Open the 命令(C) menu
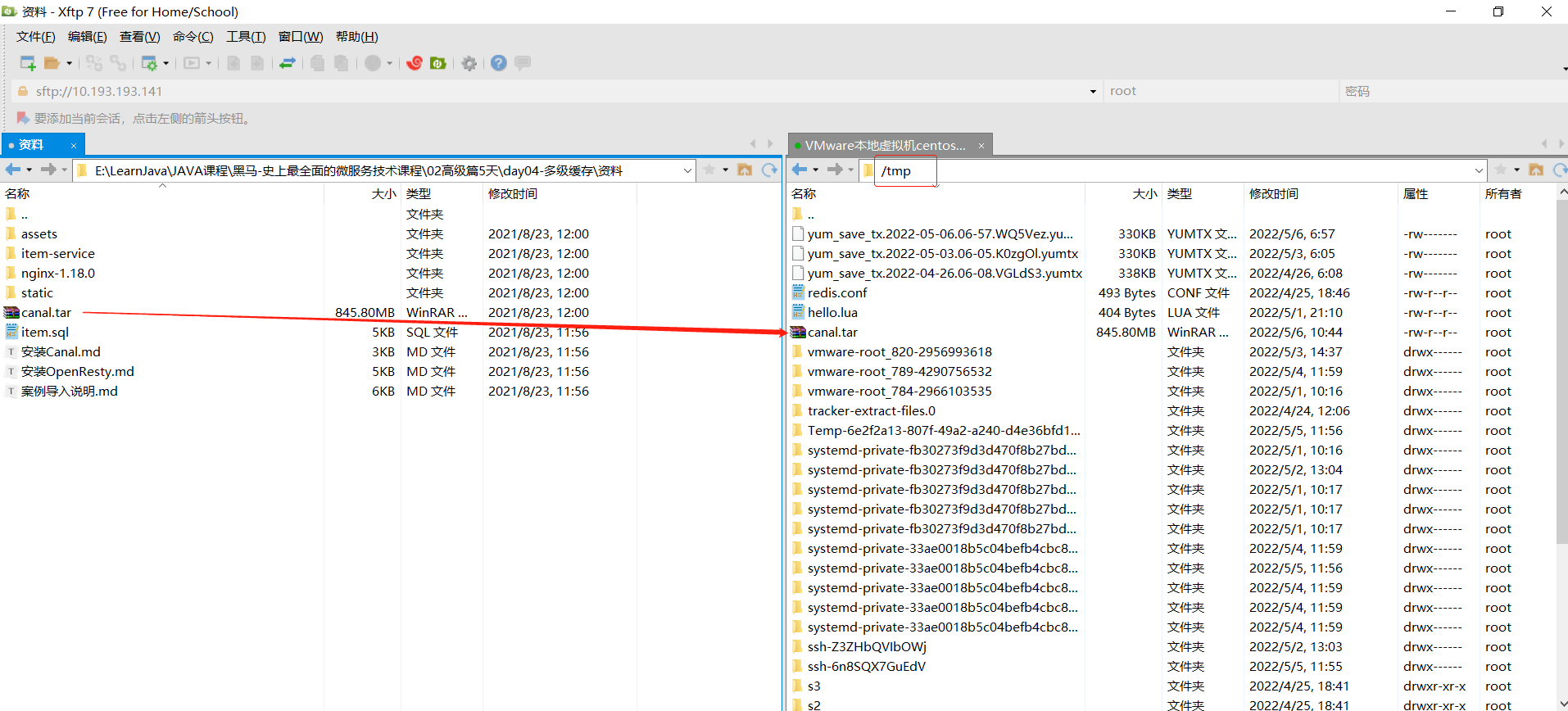Image resolution: width=1568 pixels, height=711 pixels. pos(193,37)
